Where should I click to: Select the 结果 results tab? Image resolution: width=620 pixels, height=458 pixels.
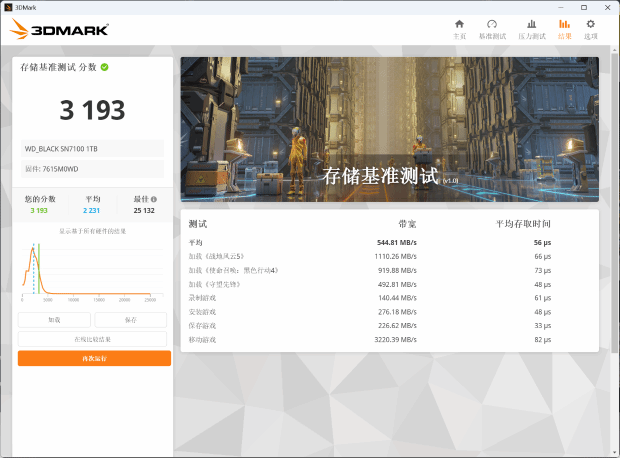(564, 30)
